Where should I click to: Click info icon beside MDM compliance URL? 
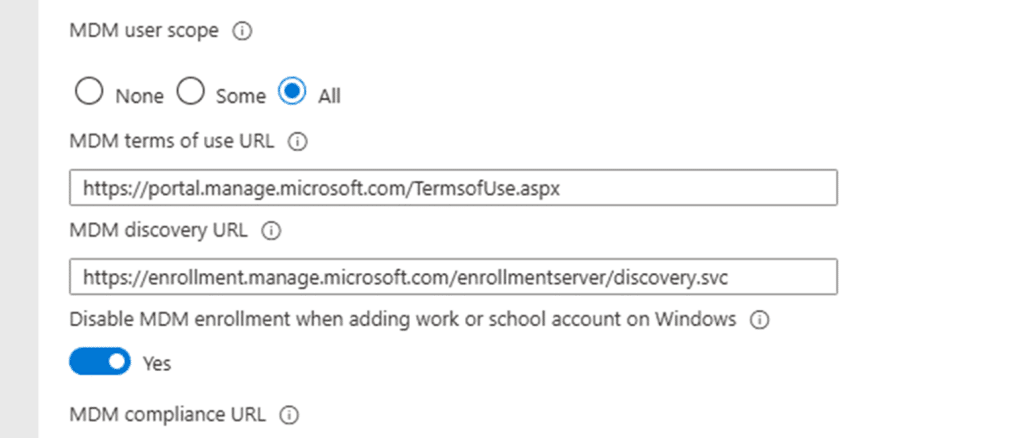(289, 414)
